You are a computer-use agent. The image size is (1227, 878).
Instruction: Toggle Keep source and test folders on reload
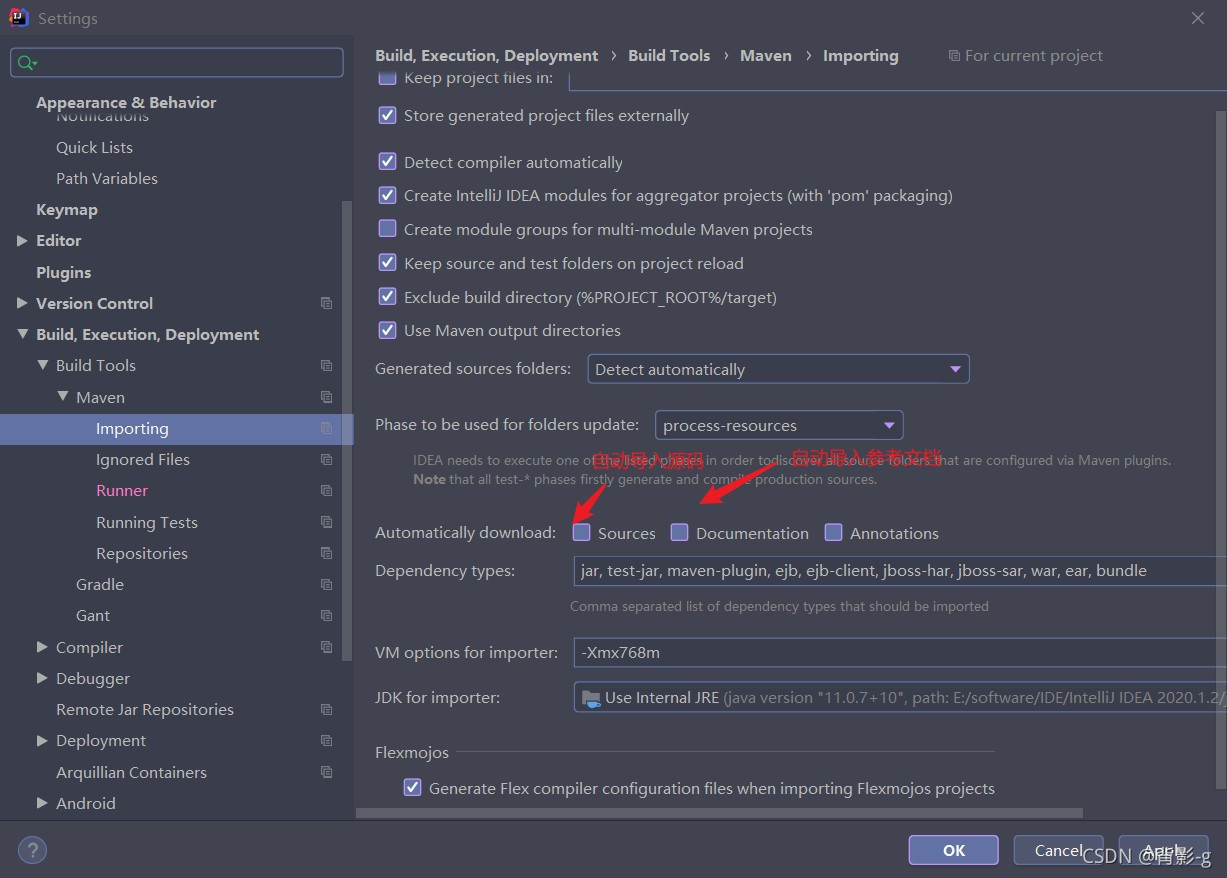pos(387,263)
